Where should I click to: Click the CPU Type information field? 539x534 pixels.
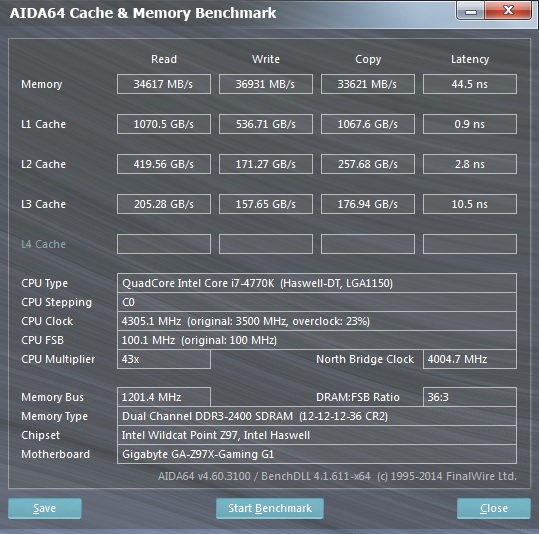coord(317,283)
